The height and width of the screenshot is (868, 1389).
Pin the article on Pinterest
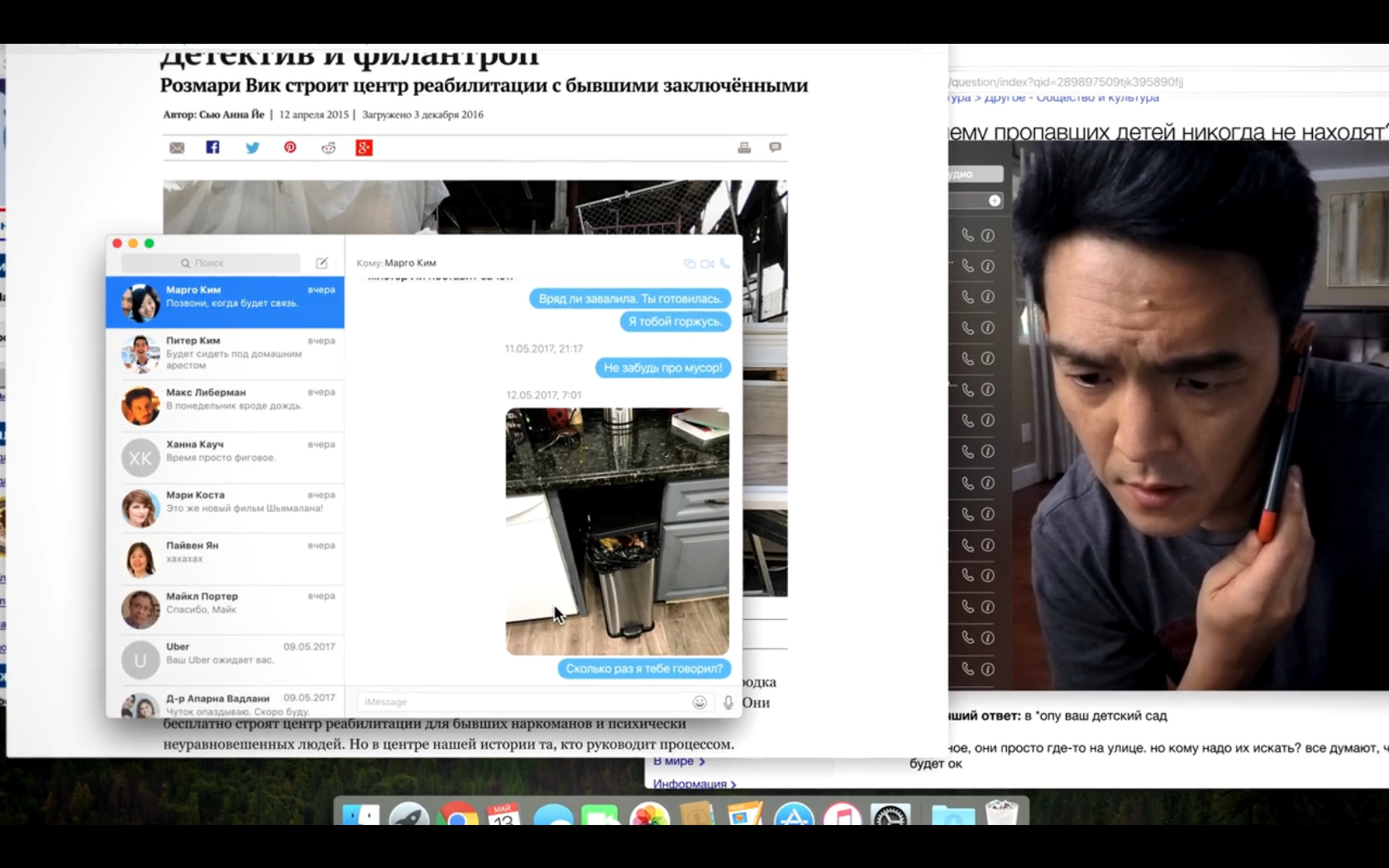tap(290, 147)
